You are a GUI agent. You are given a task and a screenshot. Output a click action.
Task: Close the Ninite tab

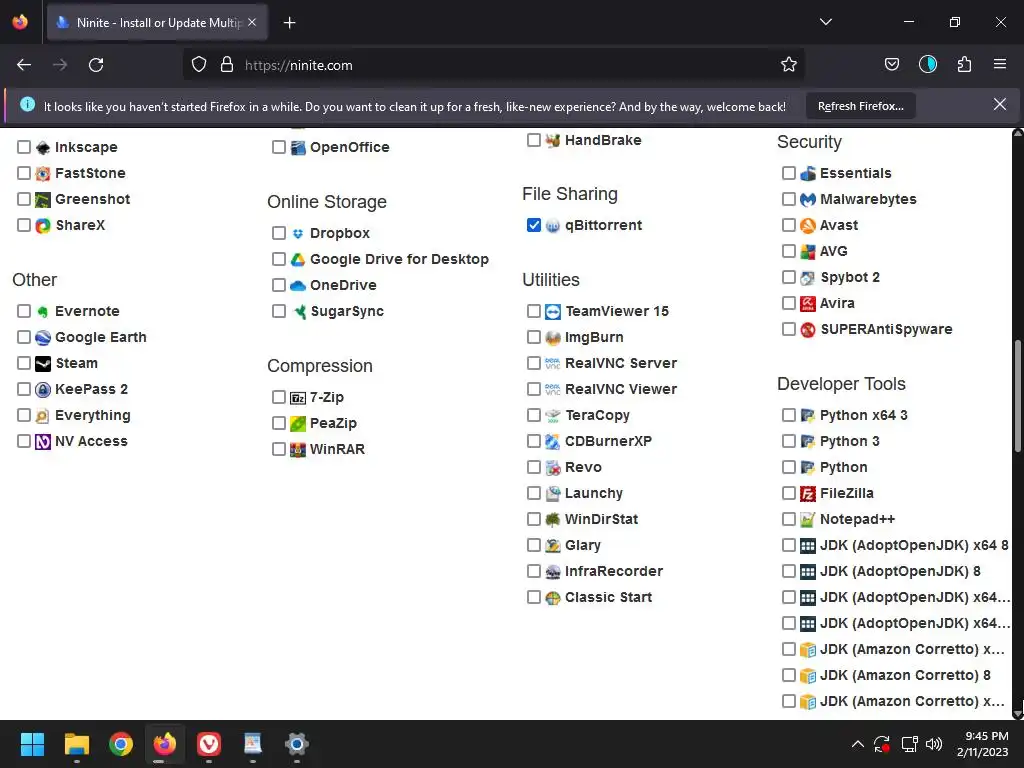[252, 23]
